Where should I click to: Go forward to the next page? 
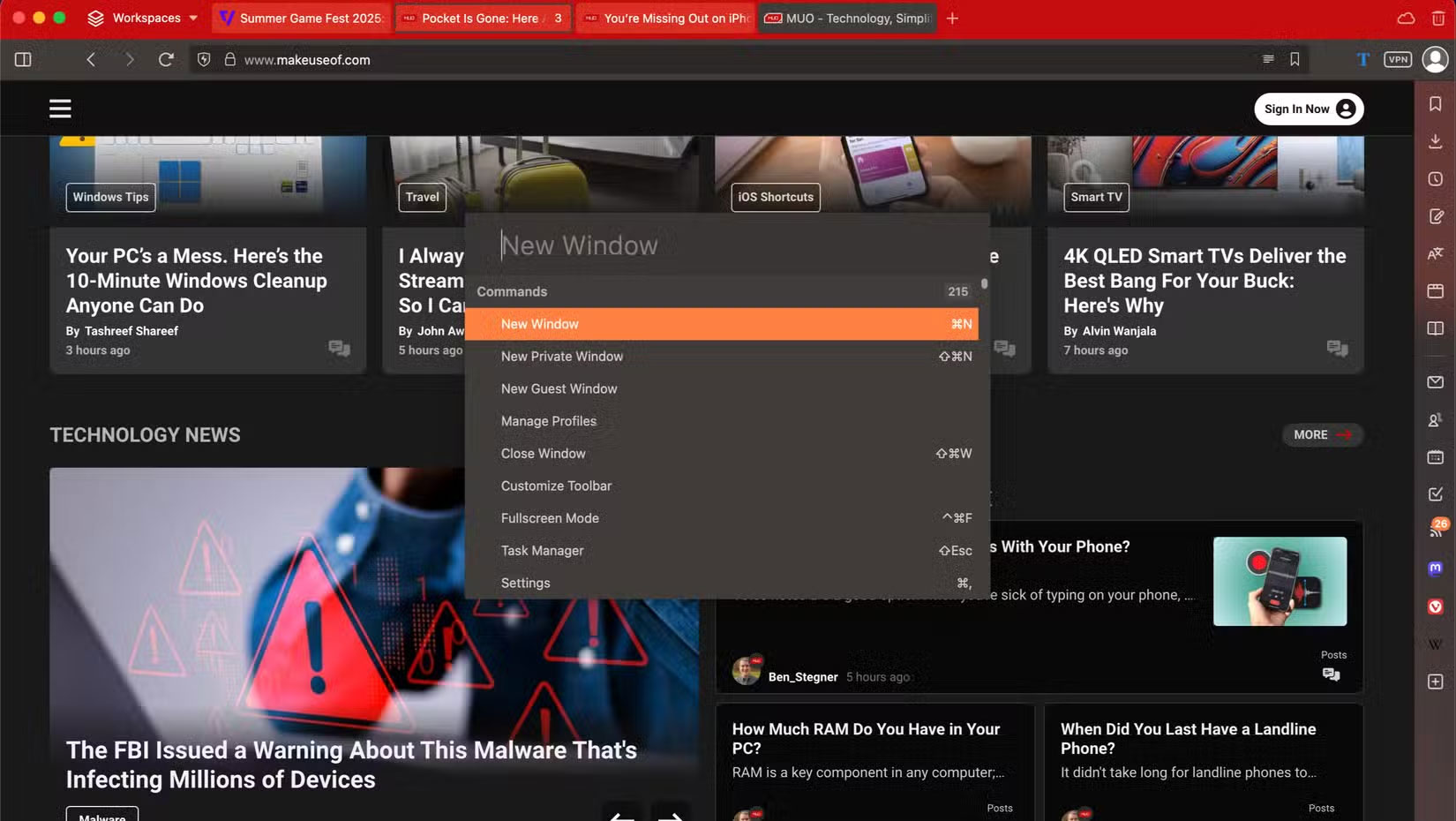[x=130, y=59]
